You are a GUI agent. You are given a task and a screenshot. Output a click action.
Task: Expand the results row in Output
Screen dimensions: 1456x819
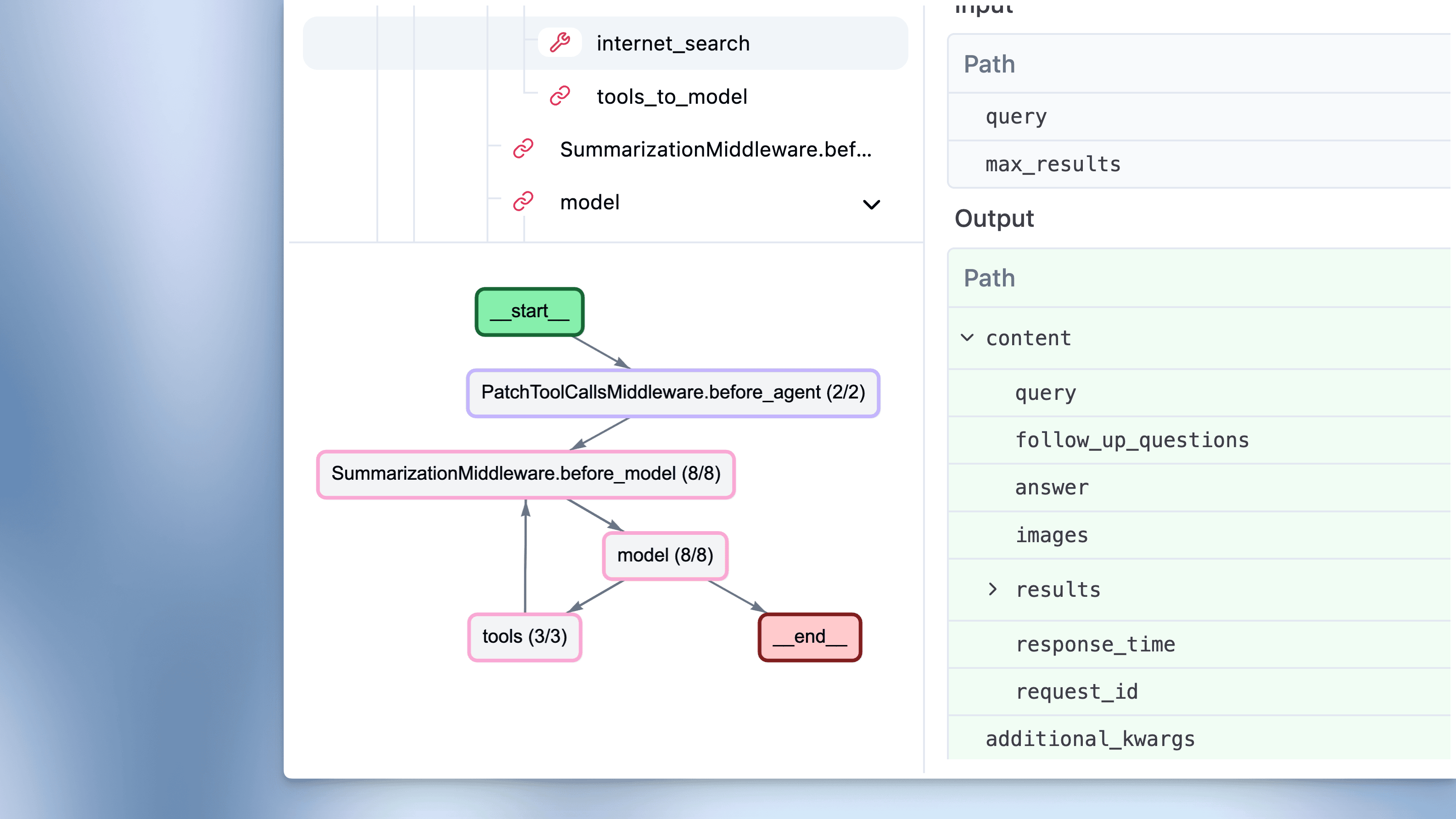click(992, 589)
